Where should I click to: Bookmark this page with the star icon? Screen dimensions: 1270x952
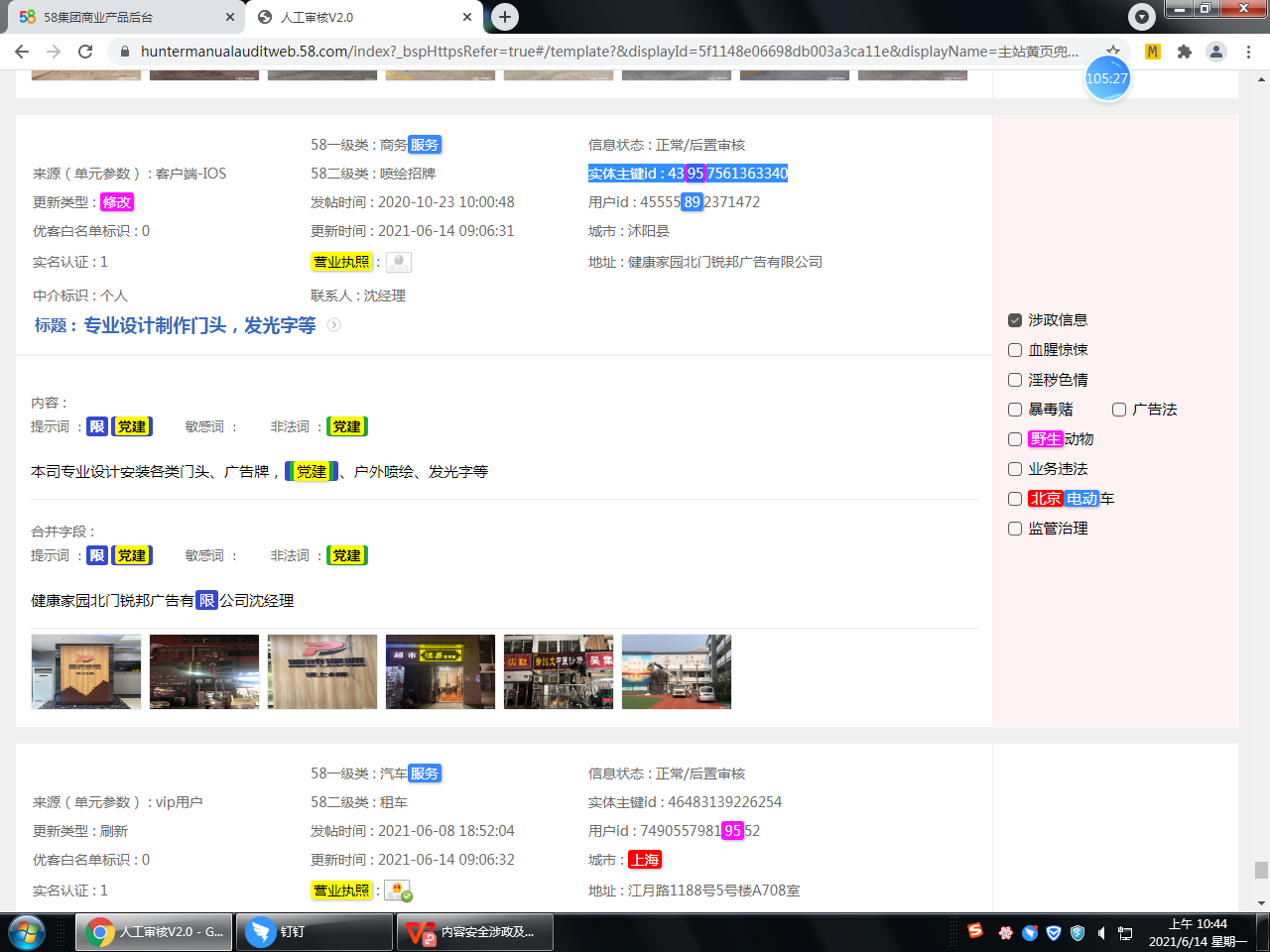[1114, 52]
